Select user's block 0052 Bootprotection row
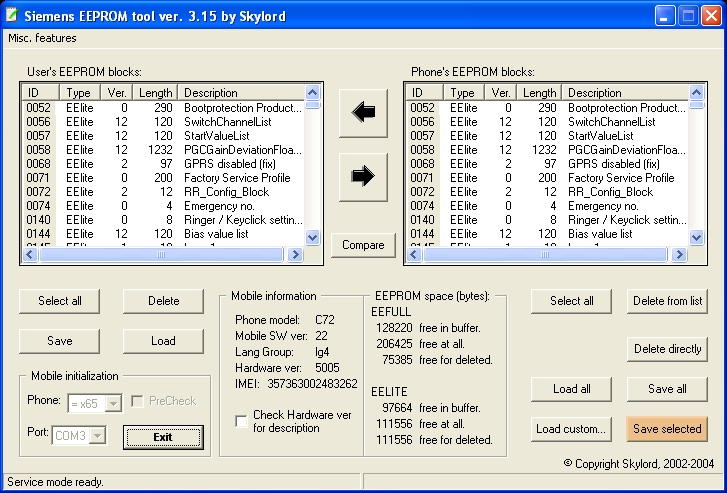 pos(163,108)
